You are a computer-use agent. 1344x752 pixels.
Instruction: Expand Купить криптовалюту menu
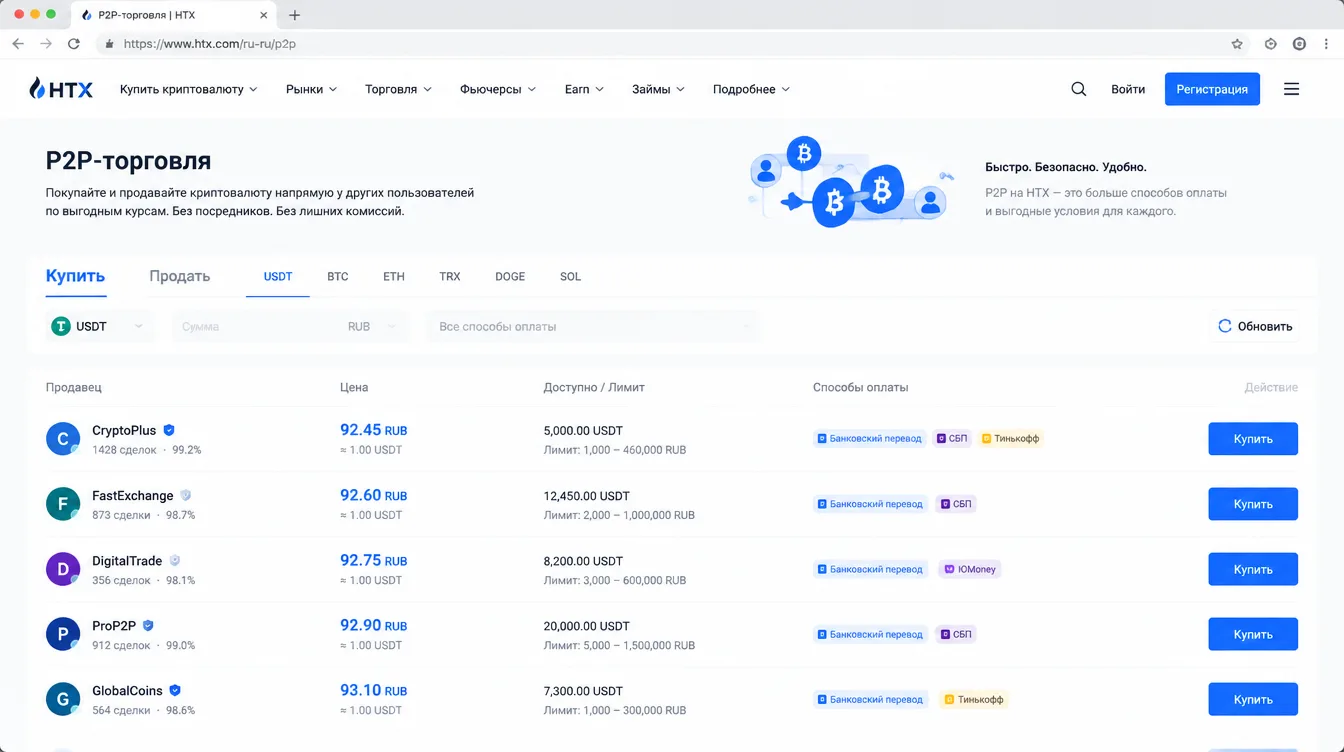coord(189,89)
